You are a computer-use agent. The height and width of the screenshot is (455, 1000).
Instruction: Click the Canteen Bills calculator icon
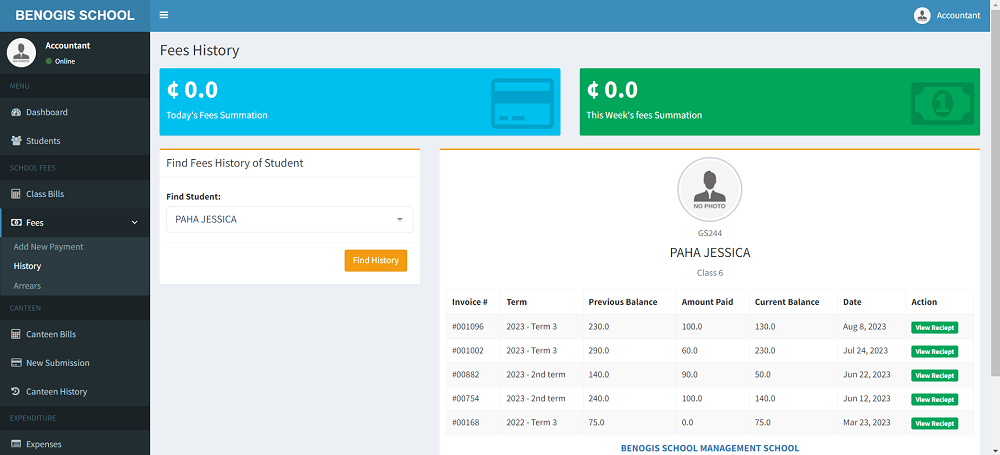click(16, 334)
